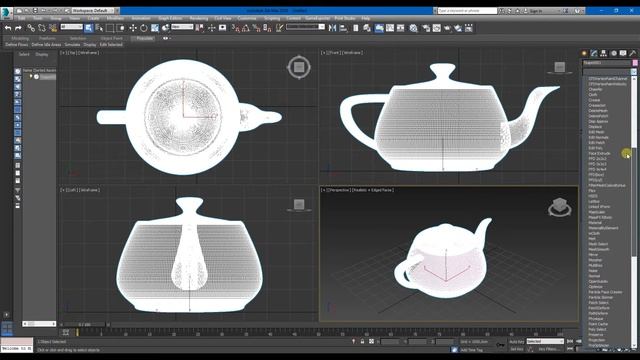Click Define Idle Areas button

tap(46, 44)
